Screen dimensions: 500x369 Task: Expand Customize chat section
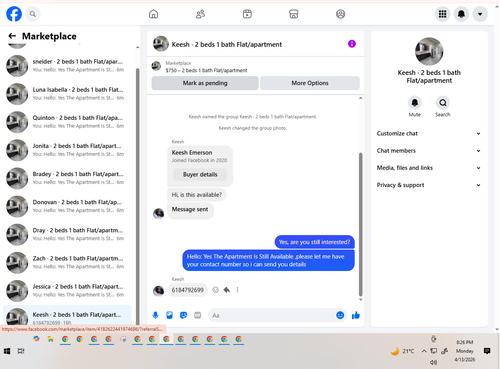(x=429, y=133)
